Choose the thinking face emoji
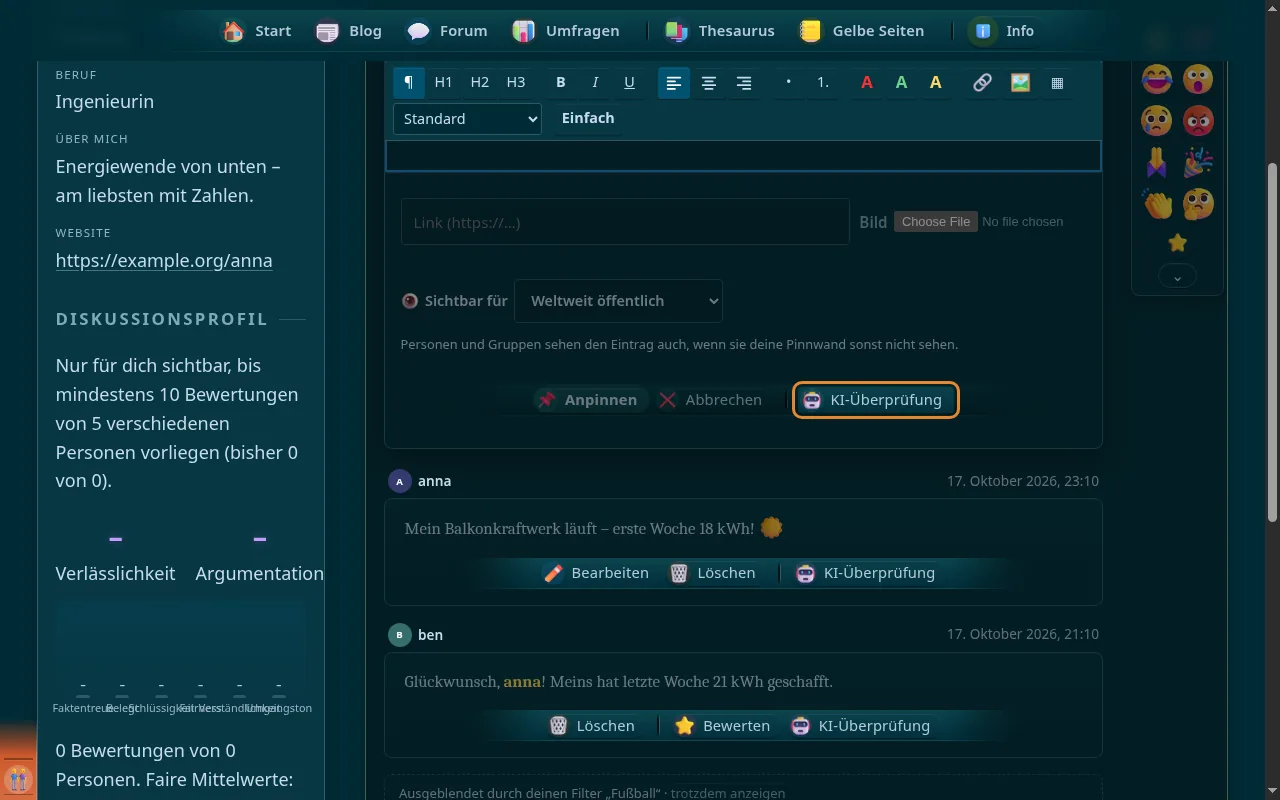1280x800 pixels. pos(1198,204)
